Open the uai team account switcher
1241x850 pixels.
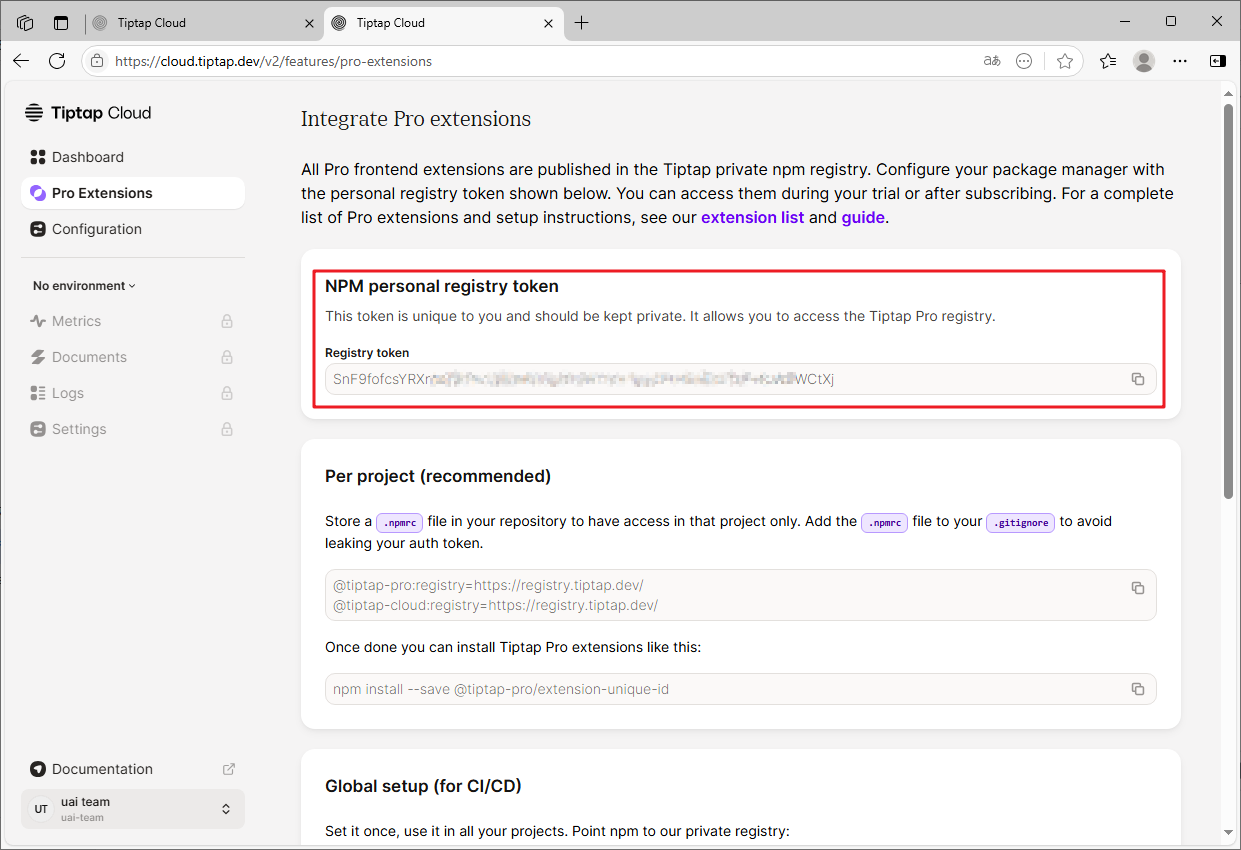132,809
